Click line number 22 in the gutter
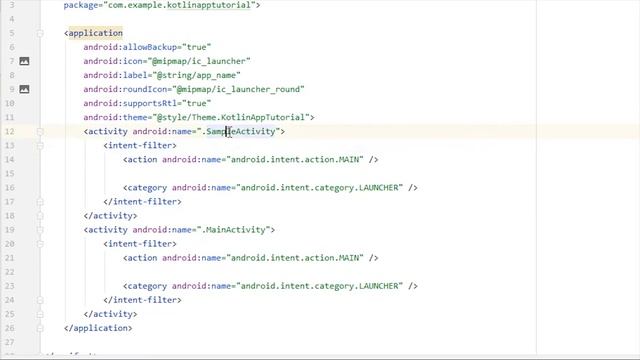 [x=10, y=272]
